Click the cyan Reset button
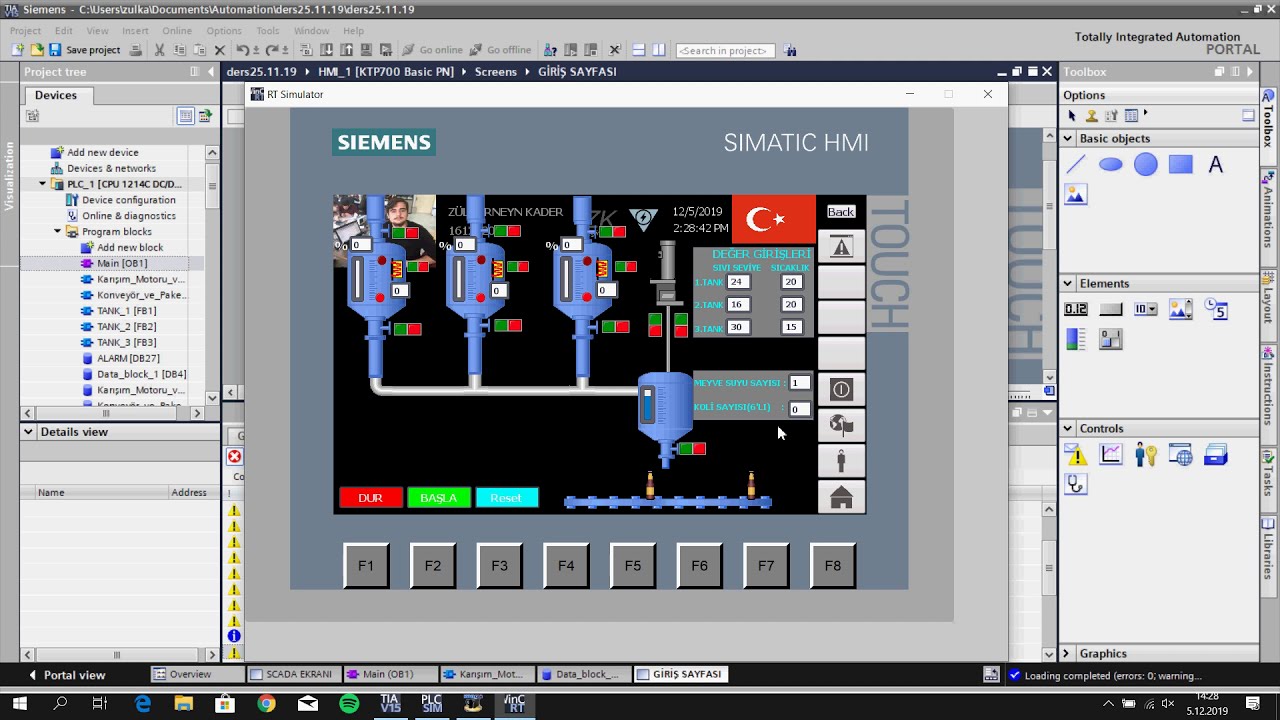This screenshot has width=1280, height=720. (506, 498)
